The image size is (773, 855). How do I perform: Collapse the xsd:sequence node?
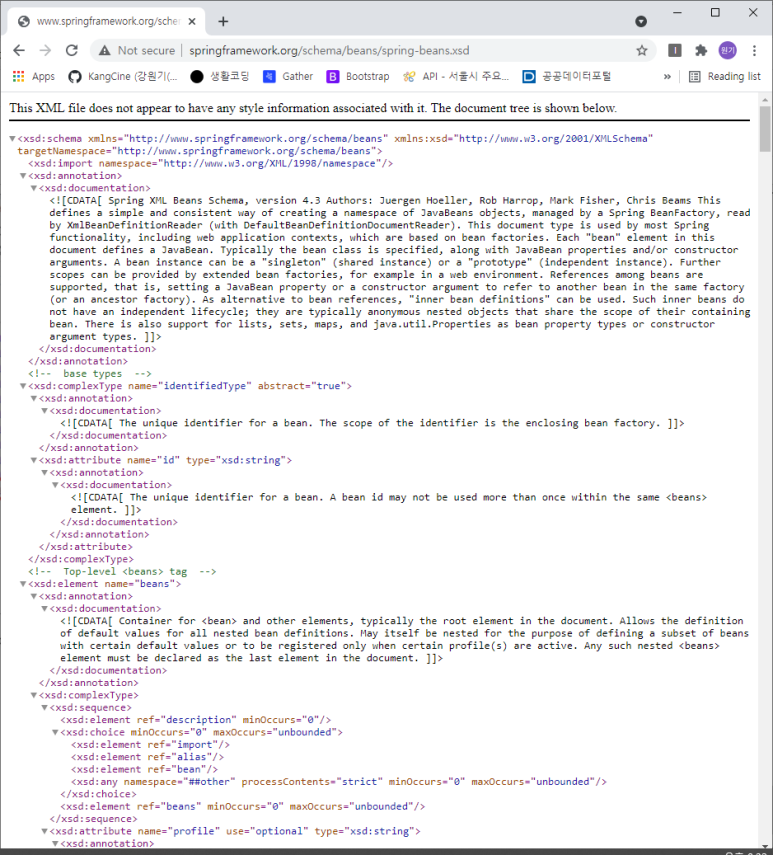pyautogui.click(x=45, y=708)
